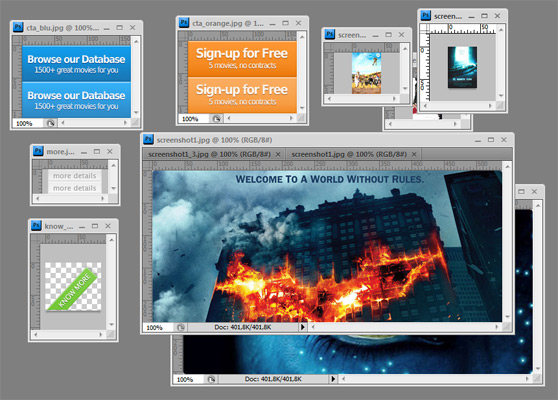Click scroll right arrow in cta_orange.jpg window
This screenshot has height=400, width=558.
pyautogui.click(x=291, y=118)
